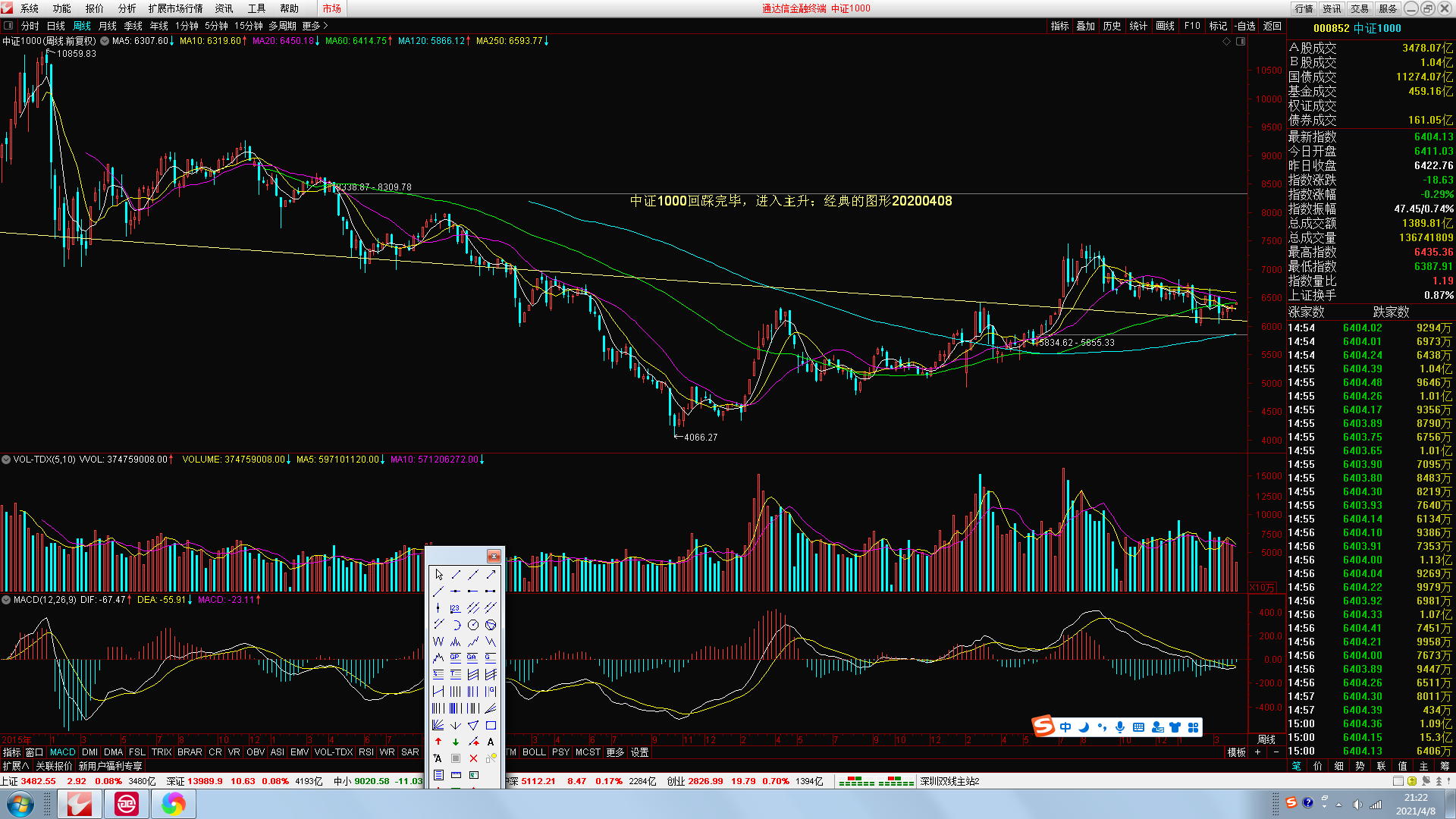Click the red X delete drawing tool

473,758
